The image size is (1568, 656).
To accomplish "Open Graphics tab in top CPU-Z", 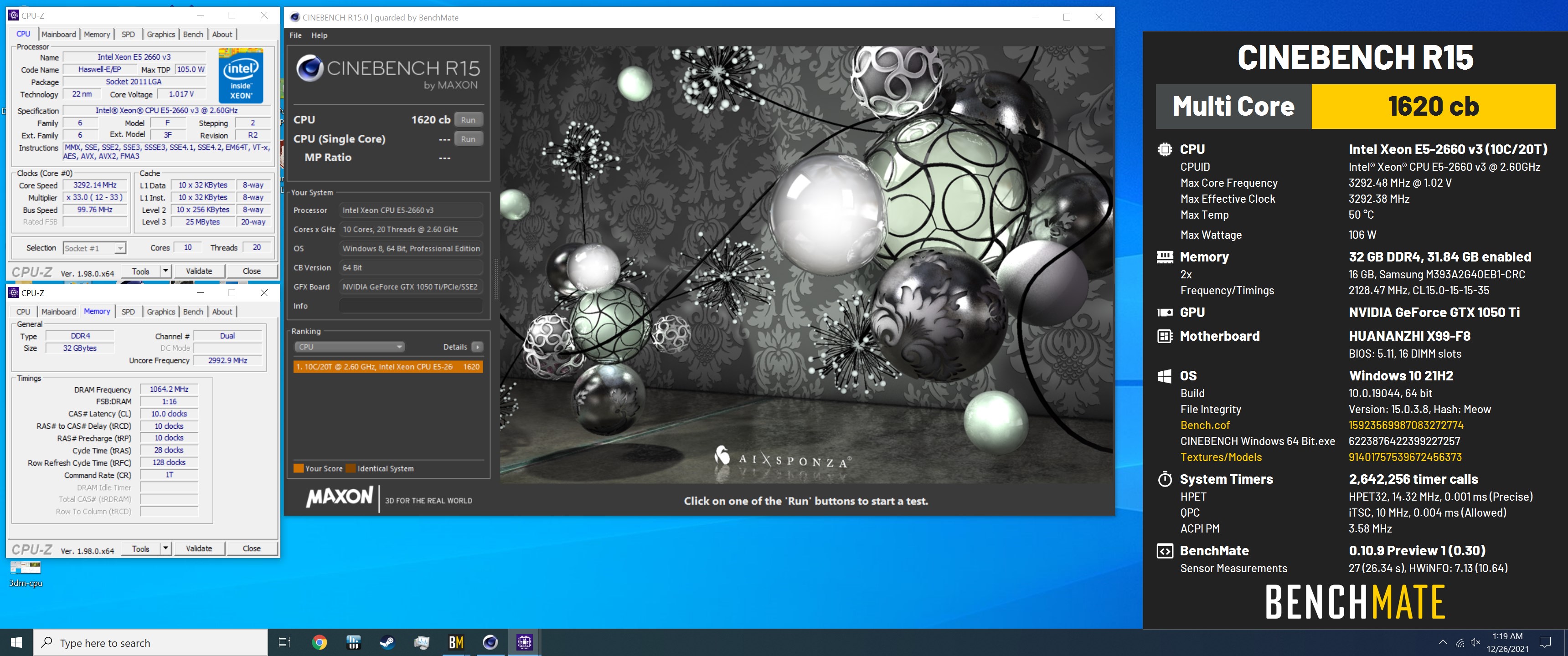I will (x=161, y=34).
